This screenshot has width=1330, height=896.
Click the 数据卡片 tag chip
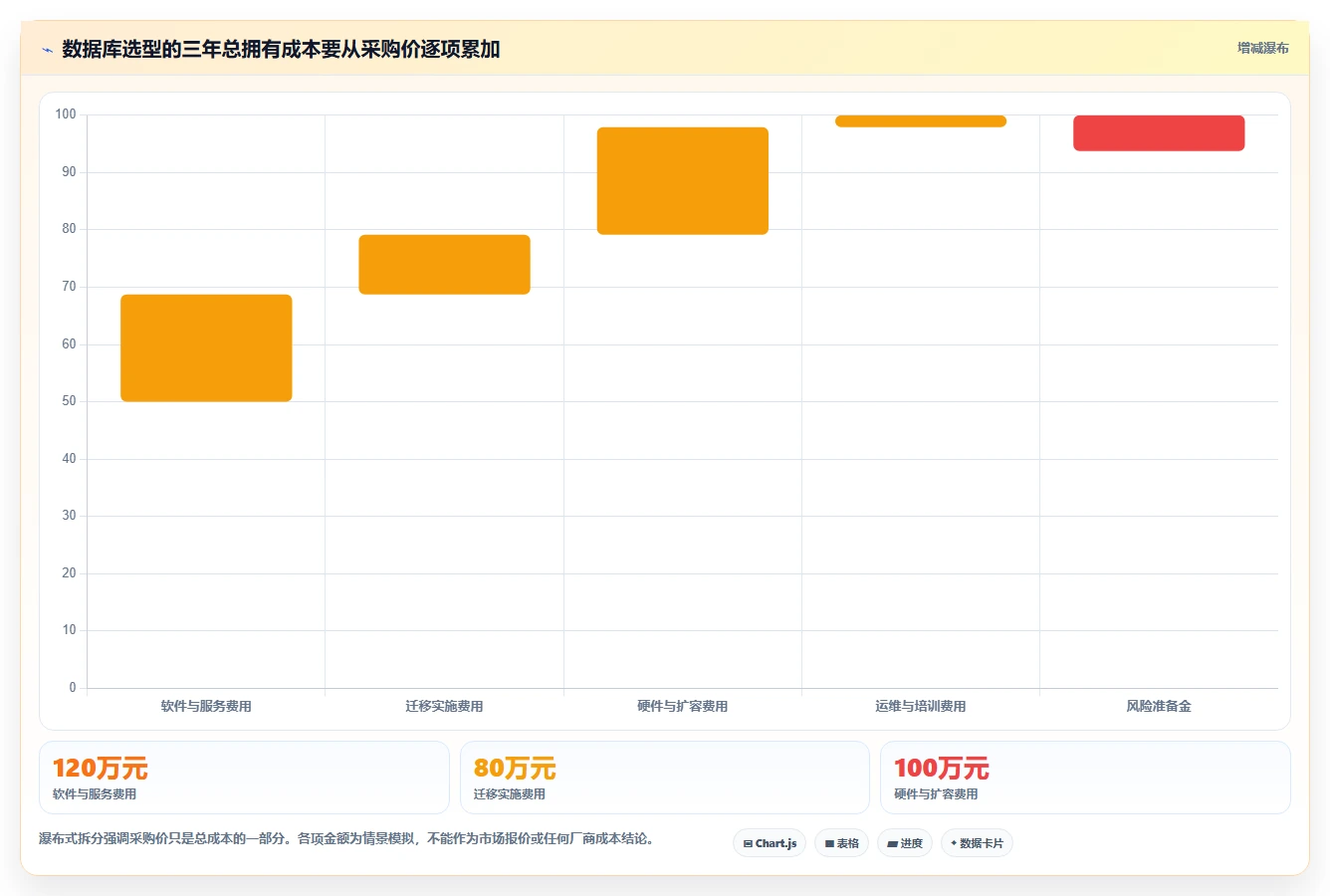(x=977, y=843)
